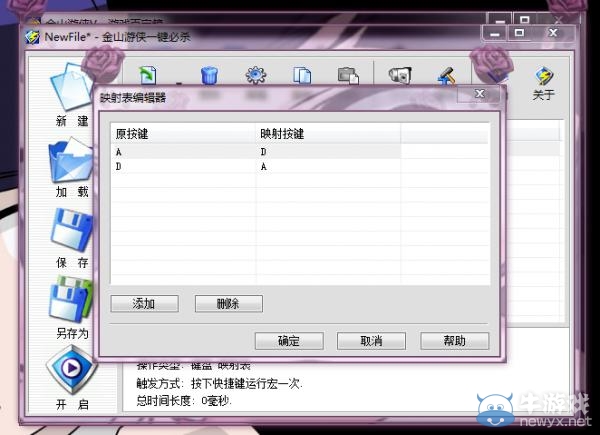The height and width of the screenshot is (435, 600).
Task: Confirm with the 确定 (OK) button
Action: [x=289, y=341]
